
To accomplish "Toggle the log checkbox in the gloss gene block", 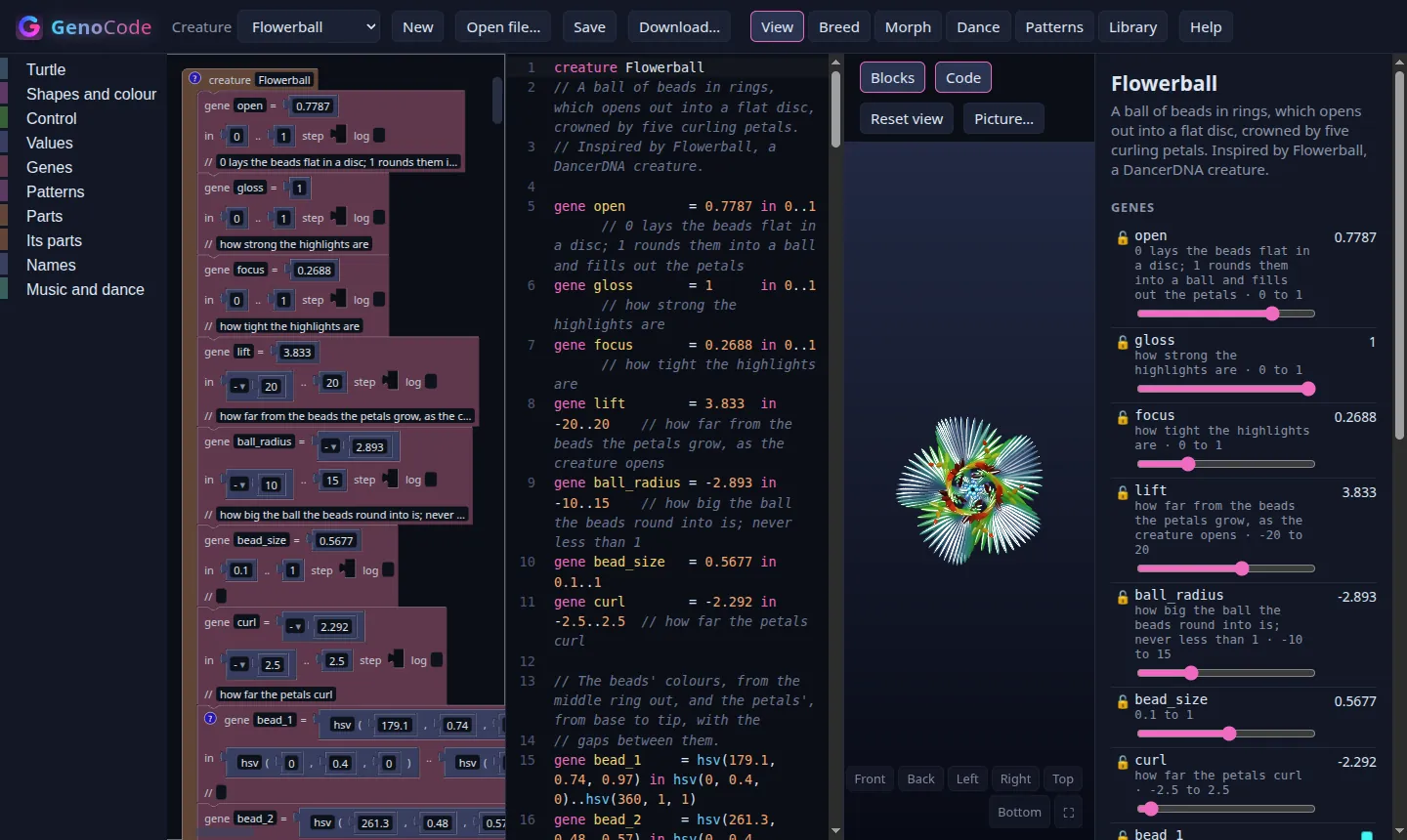I will (379, 218).
